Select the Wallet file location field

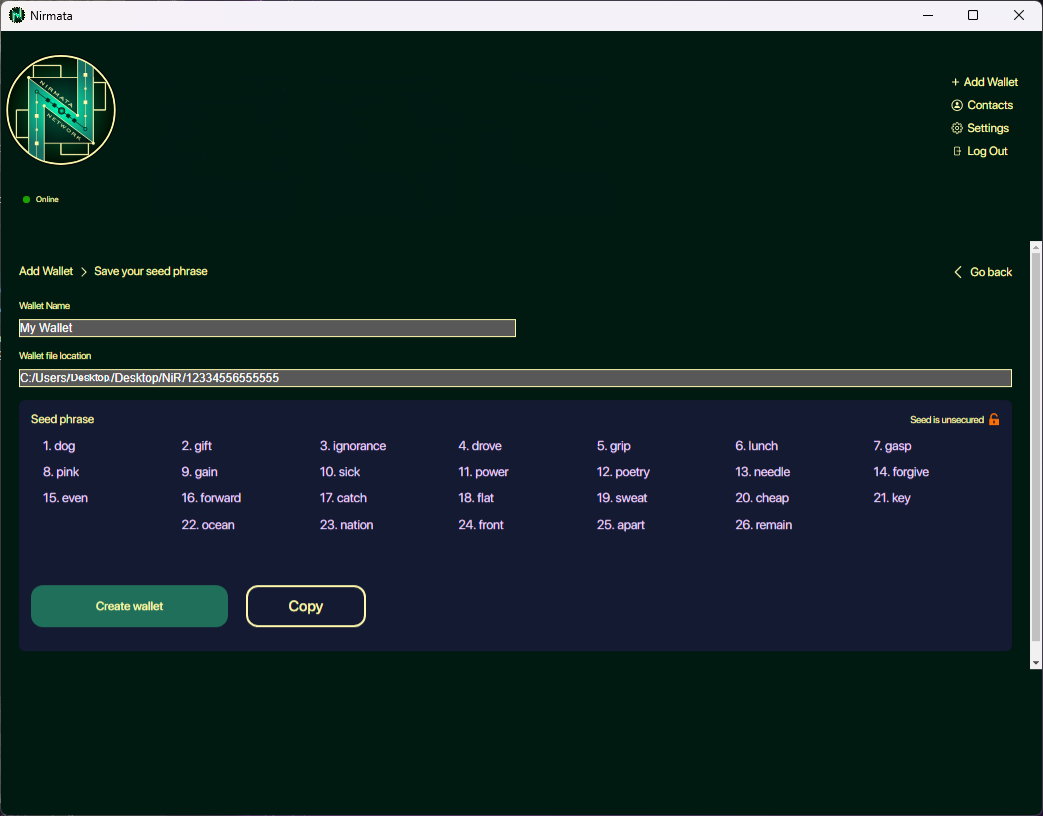[x=515, y=378]
